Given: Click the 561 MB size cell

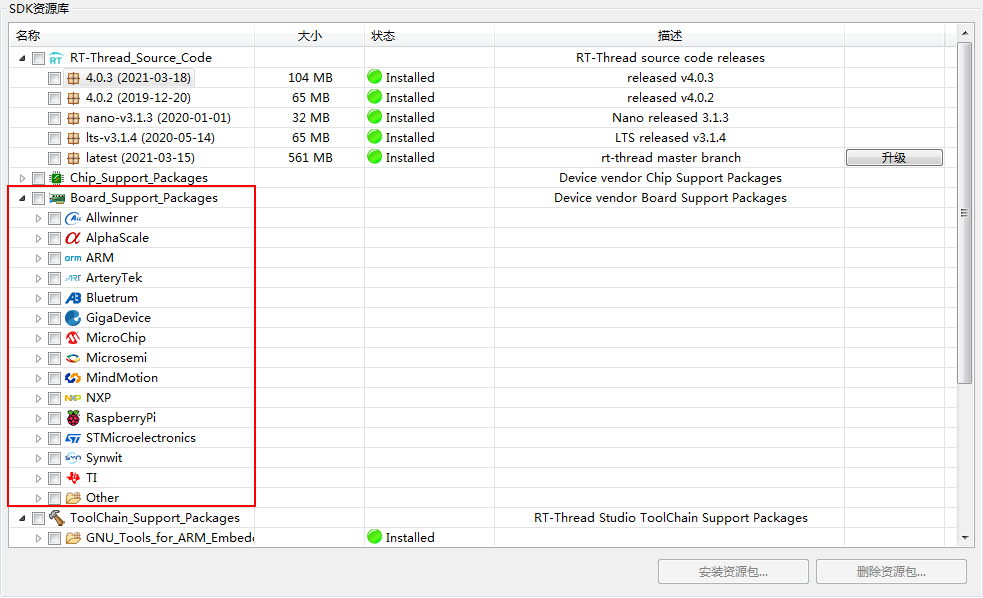Looking at the screenshot, I should 310,158.
